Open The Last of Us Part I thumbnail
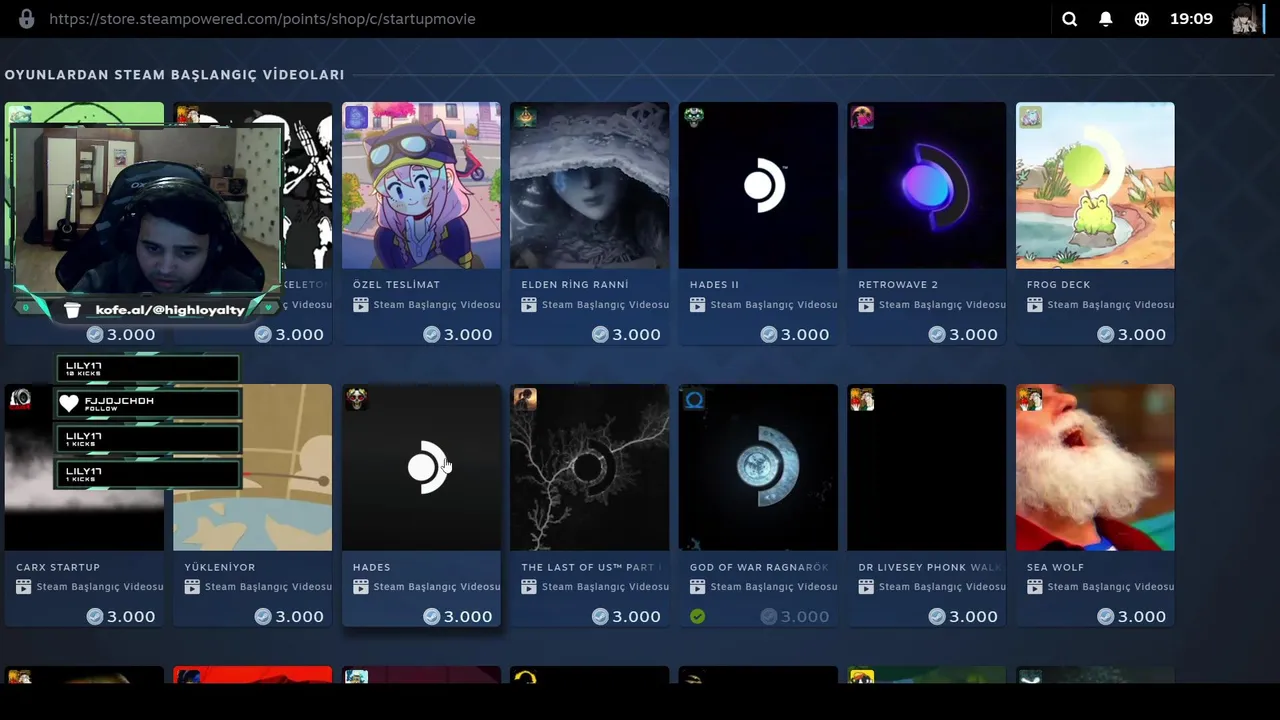The height and width of the screenshot is (720, 1280). pos(589,467)
